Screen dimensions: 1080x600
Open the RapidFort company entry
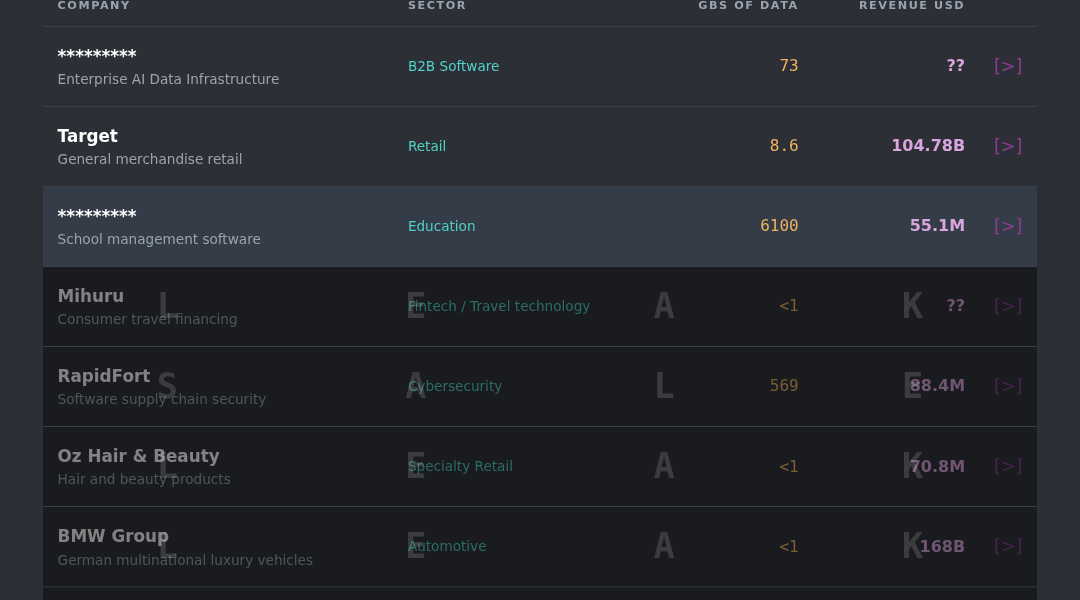(x=103, y=376)
